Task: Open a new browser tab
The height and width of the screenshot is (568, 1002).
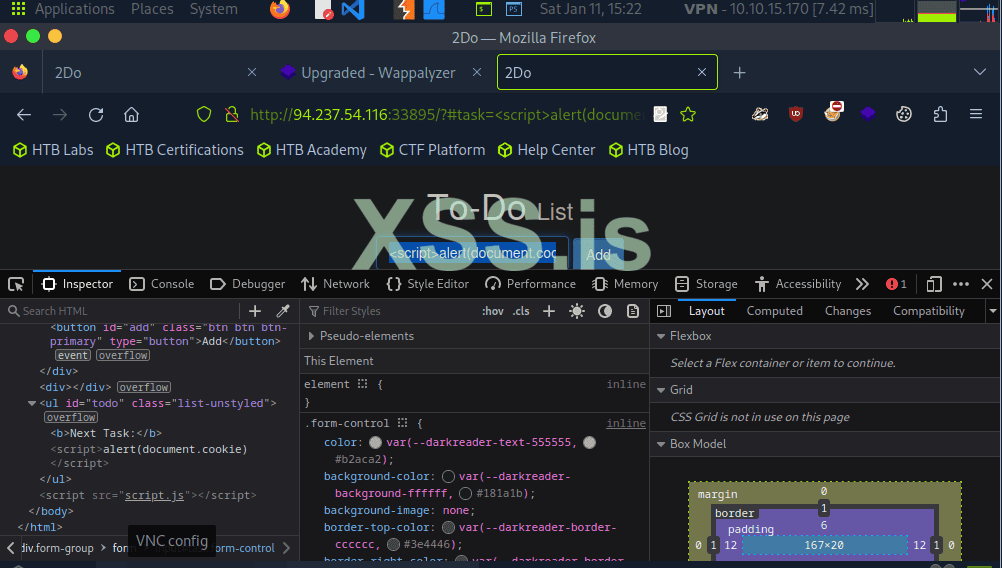Action: [x=739, y=72]
